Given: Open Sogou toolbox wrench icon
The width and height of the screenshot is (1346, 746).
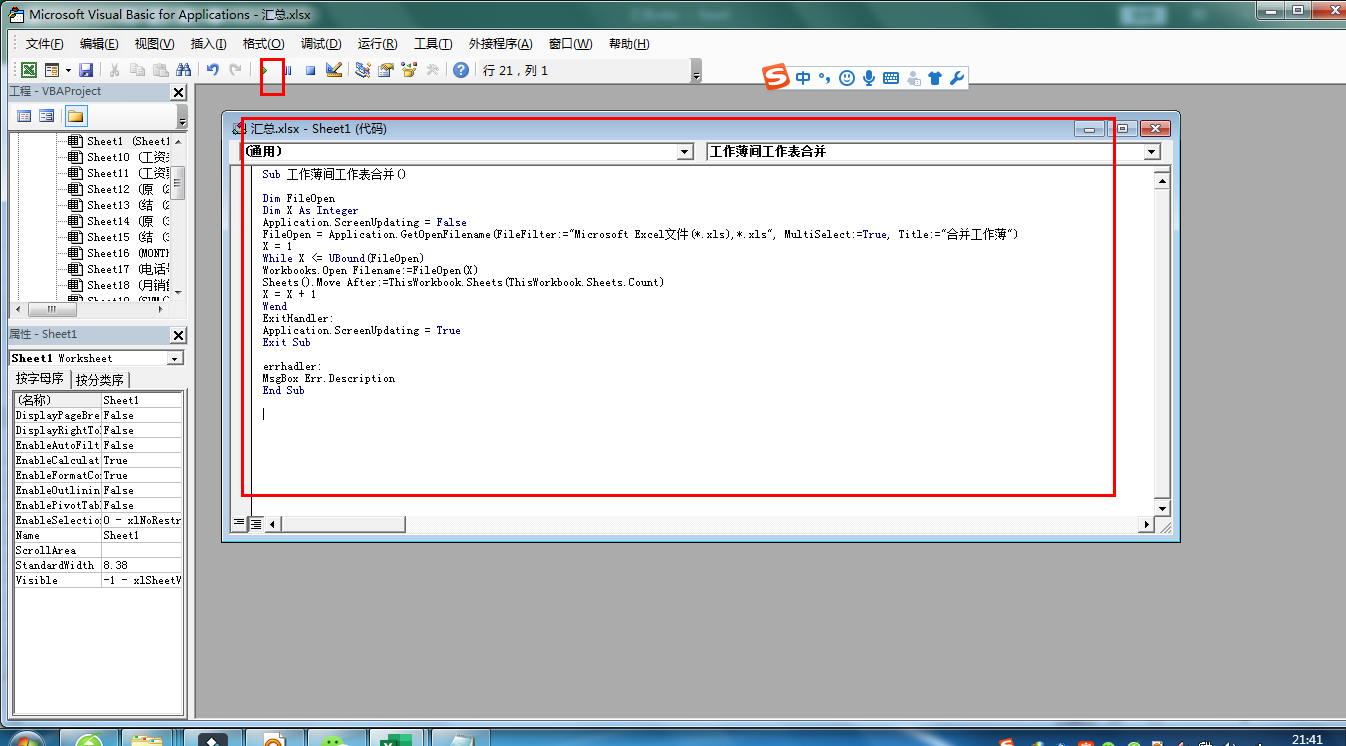Looking at the screenshot, I should tap(957, 77).
